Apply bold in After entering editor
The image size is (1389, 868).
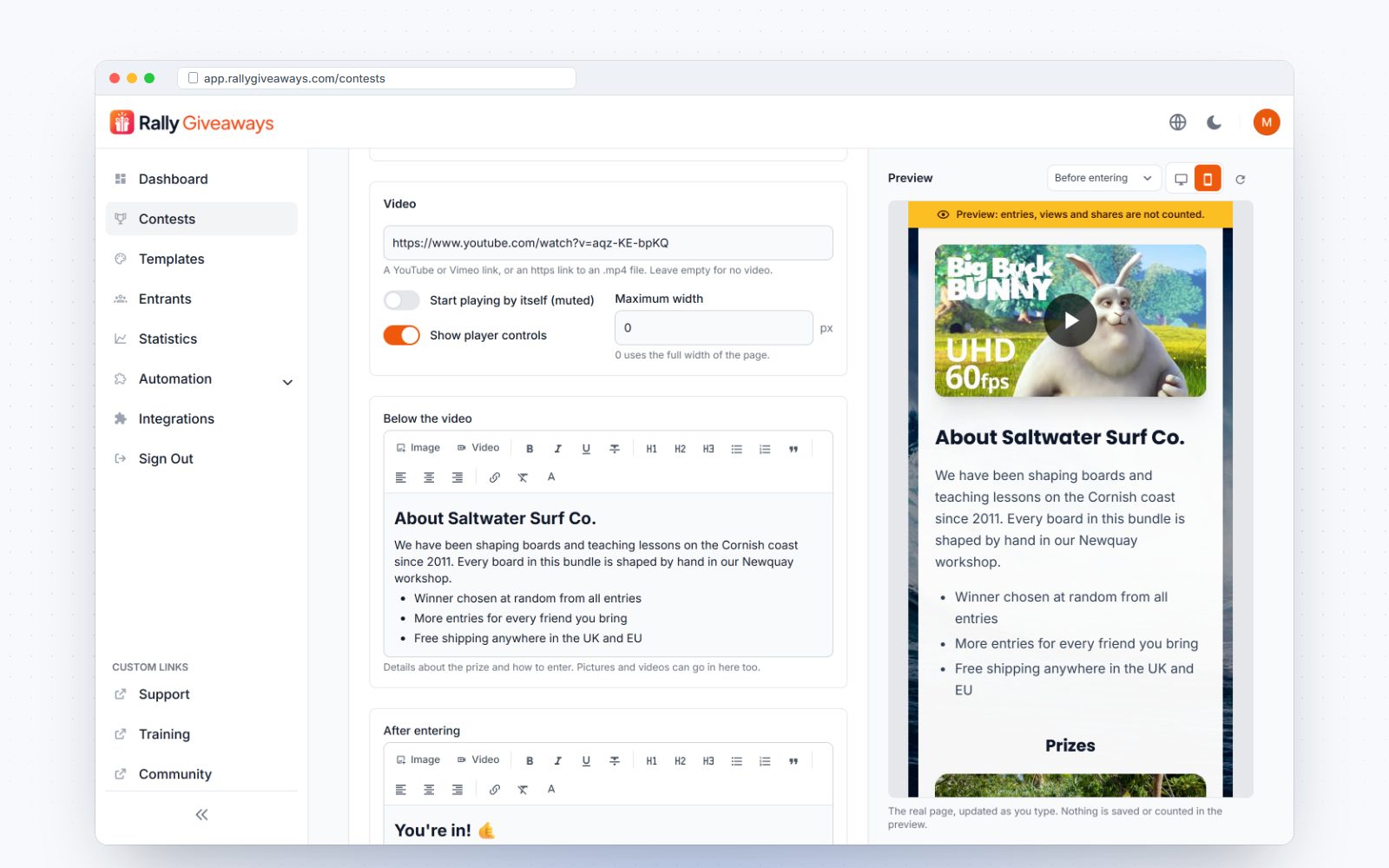pyautogui.click(x=530, y=761)
